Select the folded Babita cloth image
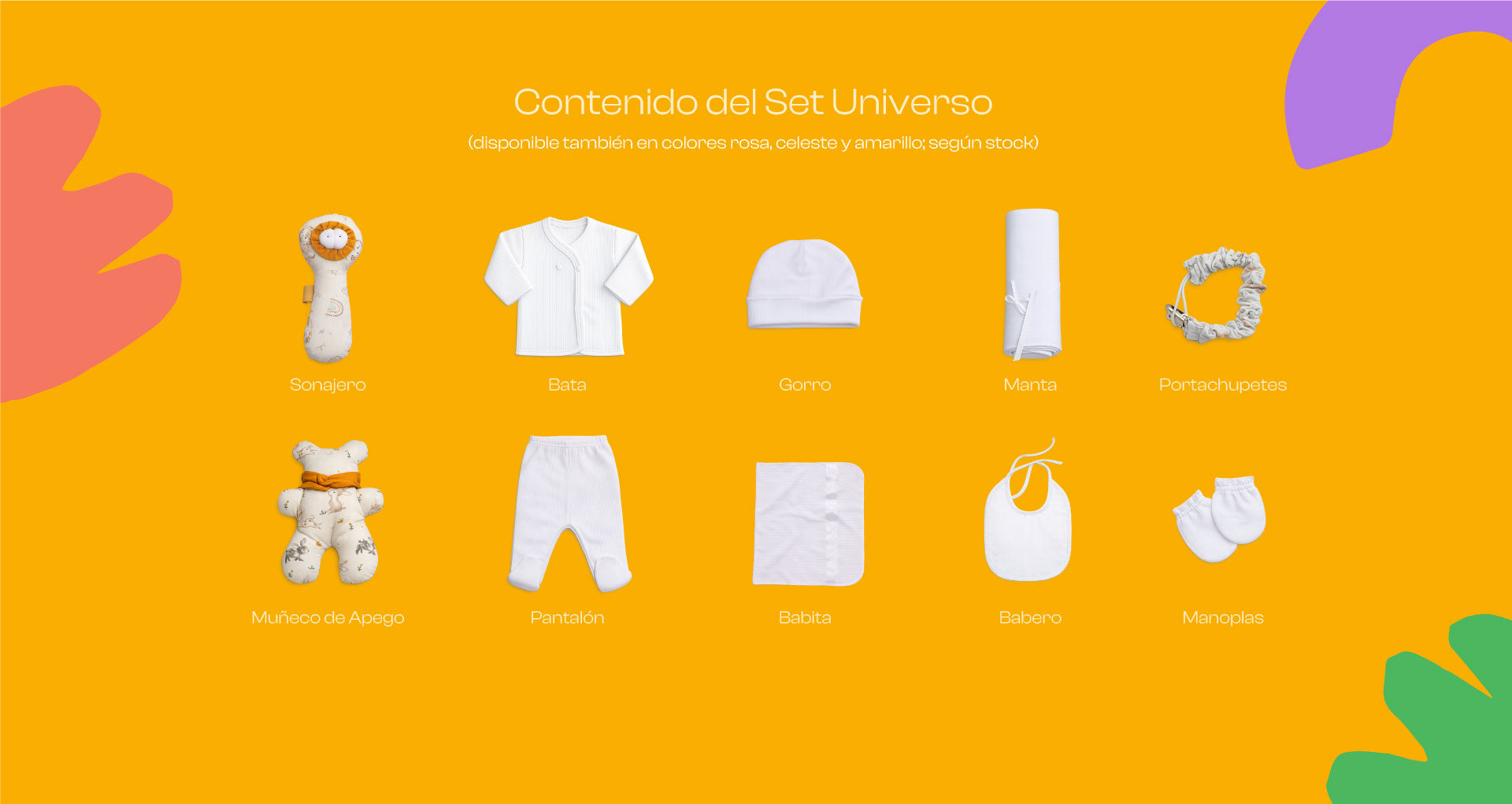This screenshot has height=804, width=1512. [x=808, y=524]
